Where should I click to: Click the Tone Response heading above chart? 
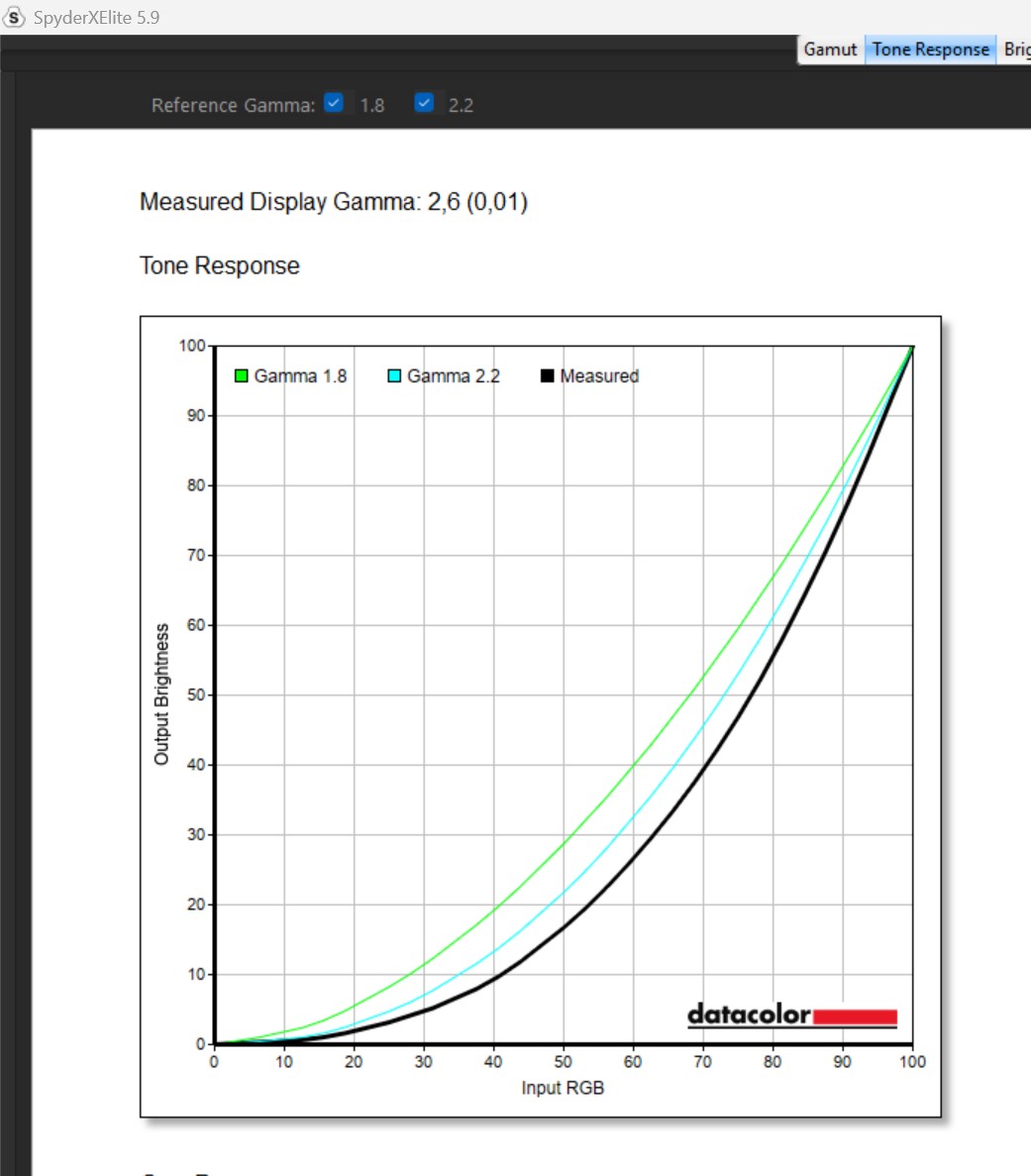click(x=219, y=266)
